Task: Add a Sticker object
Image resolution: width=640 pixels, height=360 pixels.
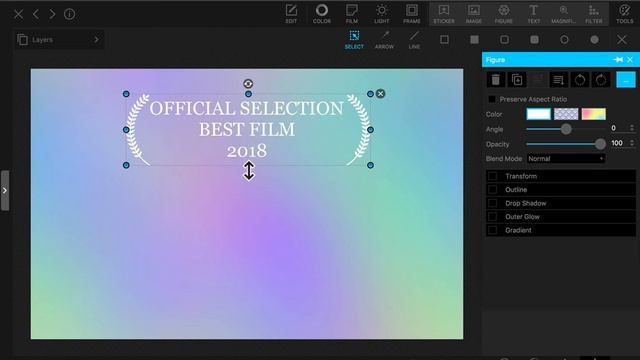Action: pyautogui.click(x=444, y=14)
